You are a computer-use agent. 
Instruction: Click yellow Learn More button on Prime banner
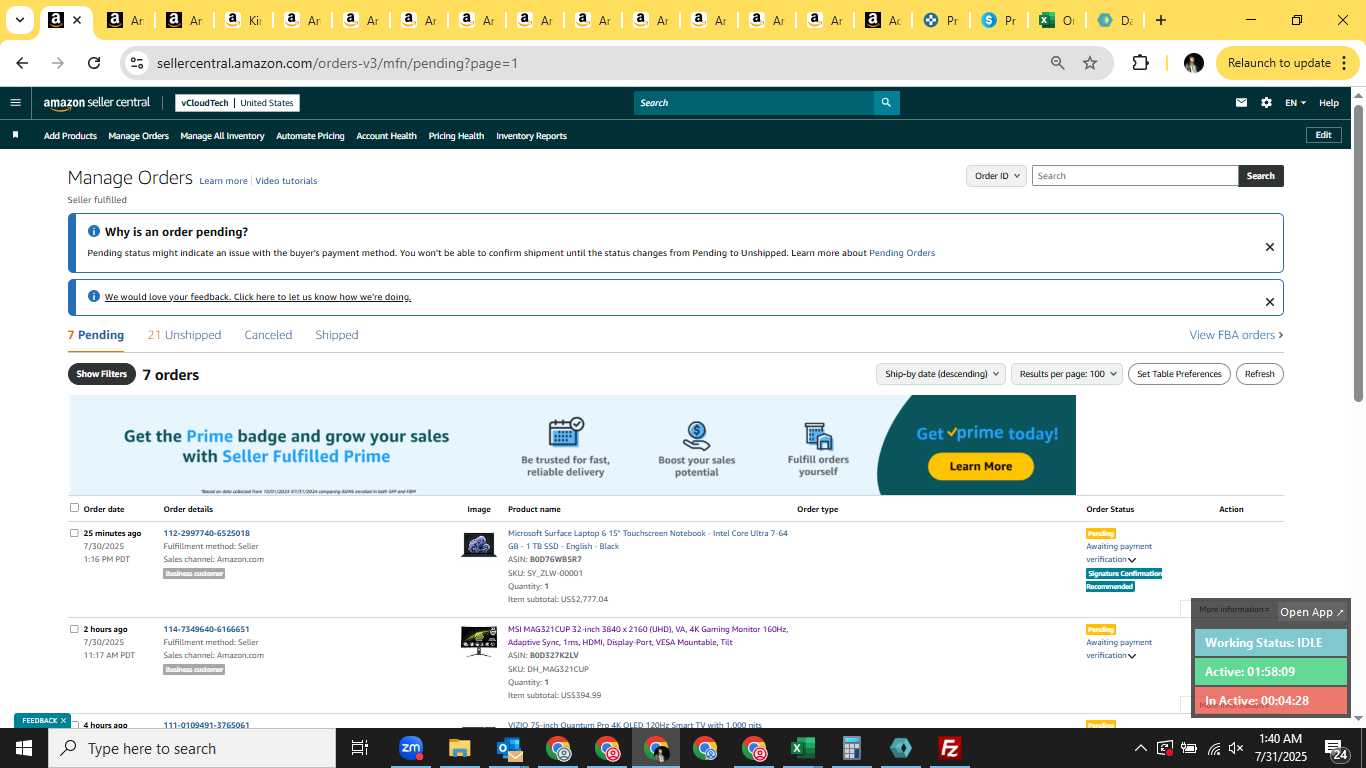tap(980, 466)
